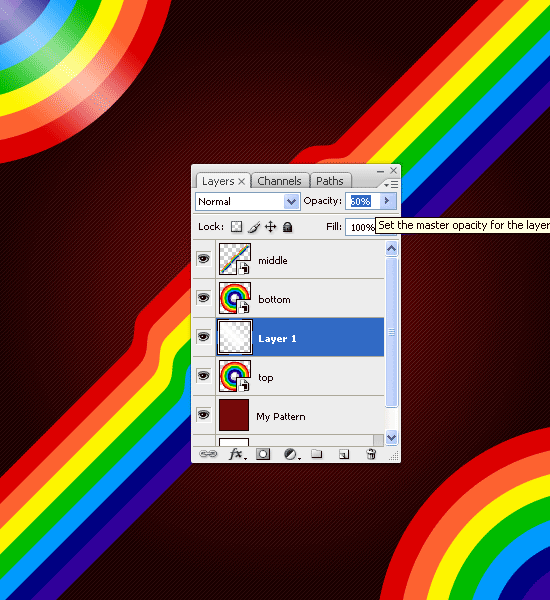Select the layer named top
550x600 pixels.
point(266,378)
